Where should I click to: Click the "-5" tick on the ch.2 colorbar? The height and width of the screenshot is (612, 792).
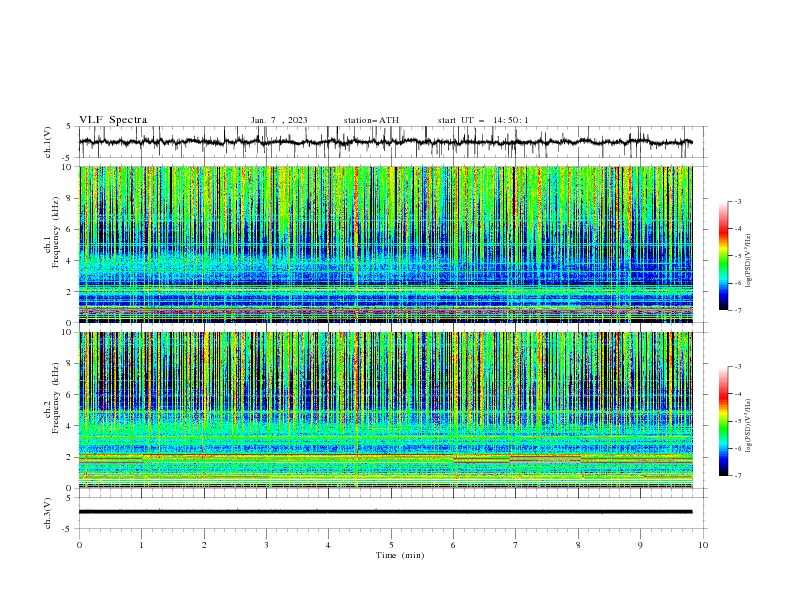pyautogui.click(x=737, y=421)
